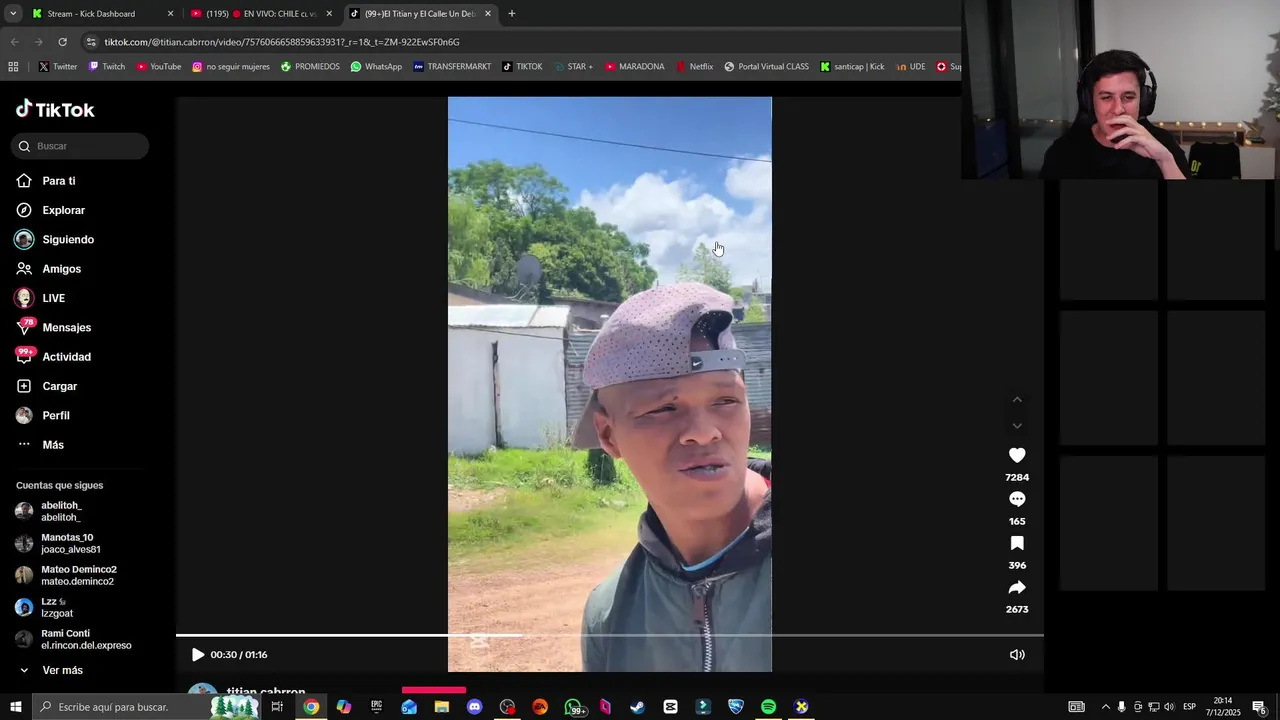Screen dimensions: 1280x720
Task: Open the video comments
Action: coord(1017,499)
